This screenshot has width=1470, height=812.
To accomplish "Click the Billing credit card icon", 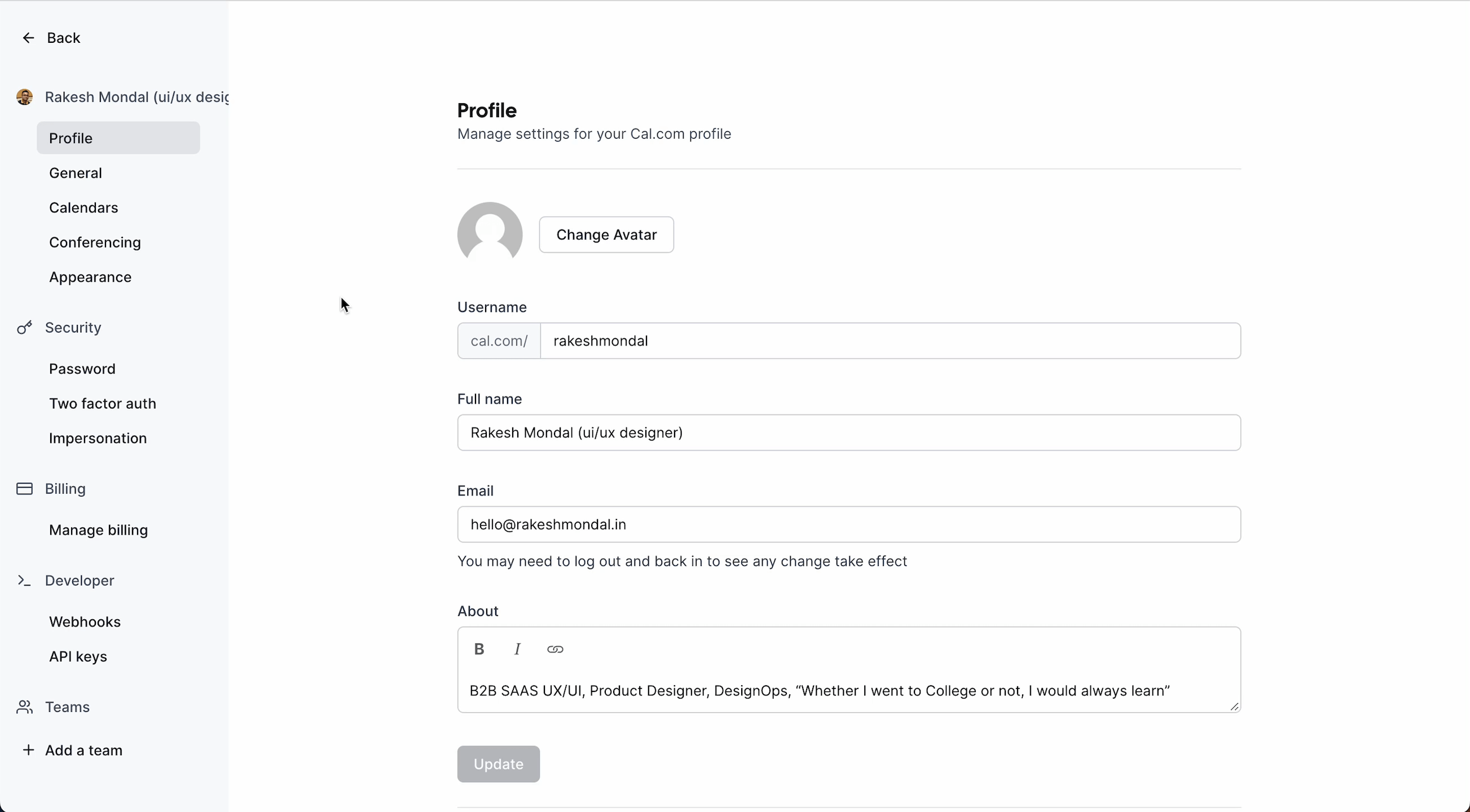I will pyautogui.click(x=24, y=488).
